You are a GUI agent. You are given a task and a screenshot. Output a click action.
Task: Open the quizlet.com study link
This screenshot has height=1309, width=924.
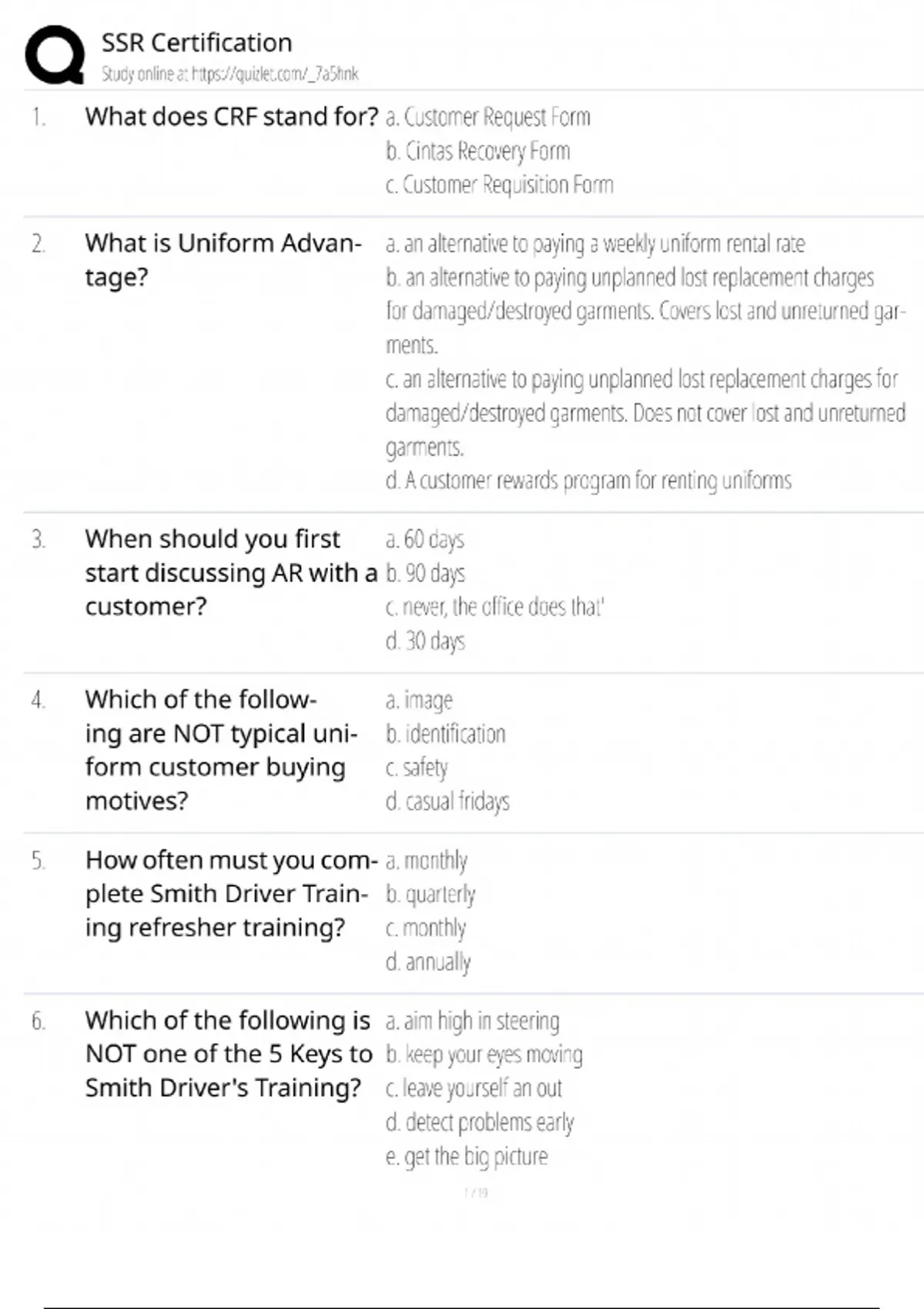click(x=229, y=74)
